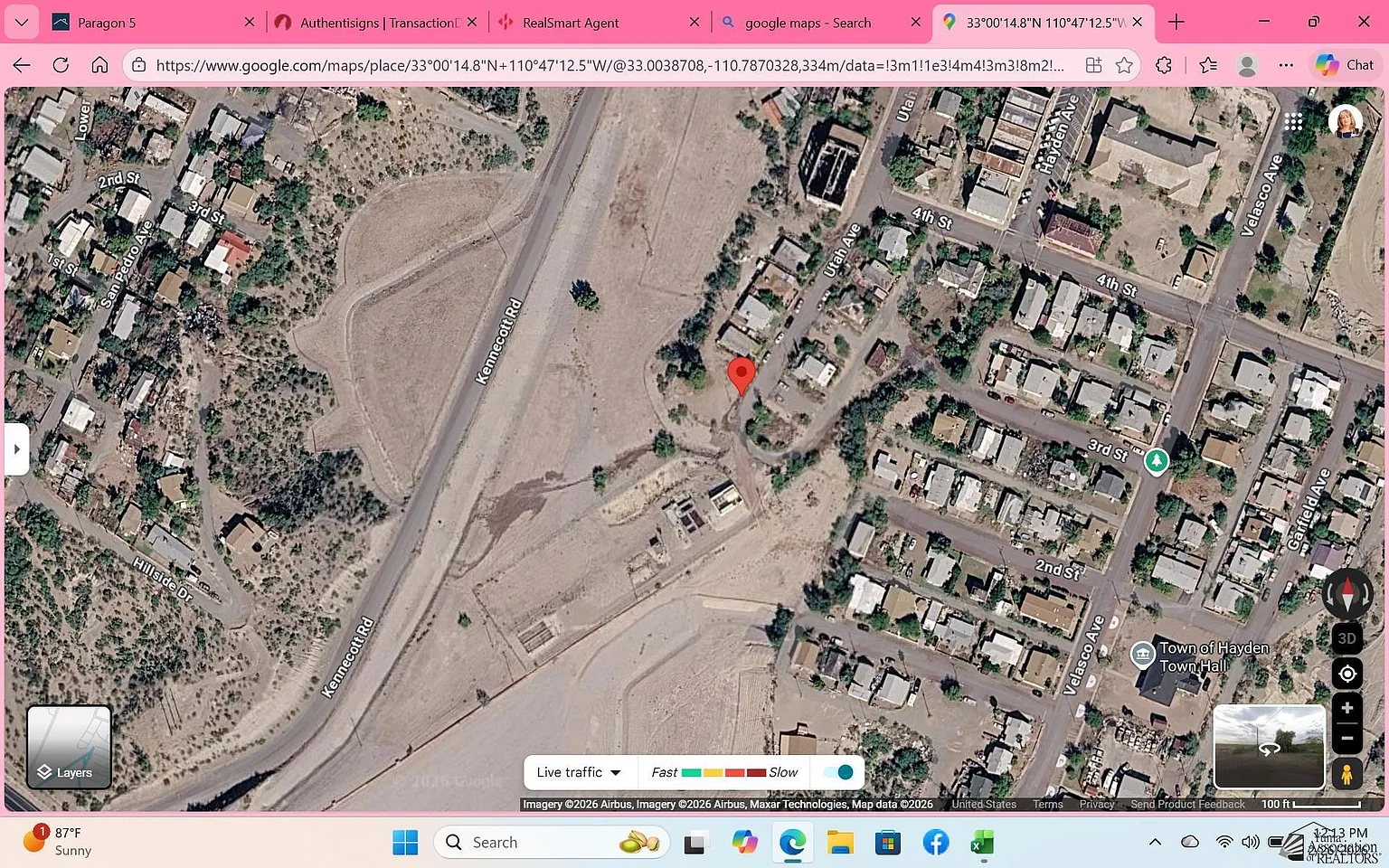Click the My Location crosshair button
1389x868 pixels.
pyautogui.click(x=1346, y=674)
